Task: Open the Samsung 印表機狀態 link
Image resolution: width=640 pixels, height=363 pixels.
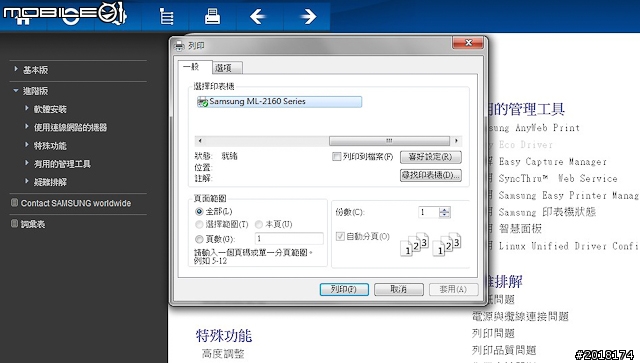Action: click(547, 212)
